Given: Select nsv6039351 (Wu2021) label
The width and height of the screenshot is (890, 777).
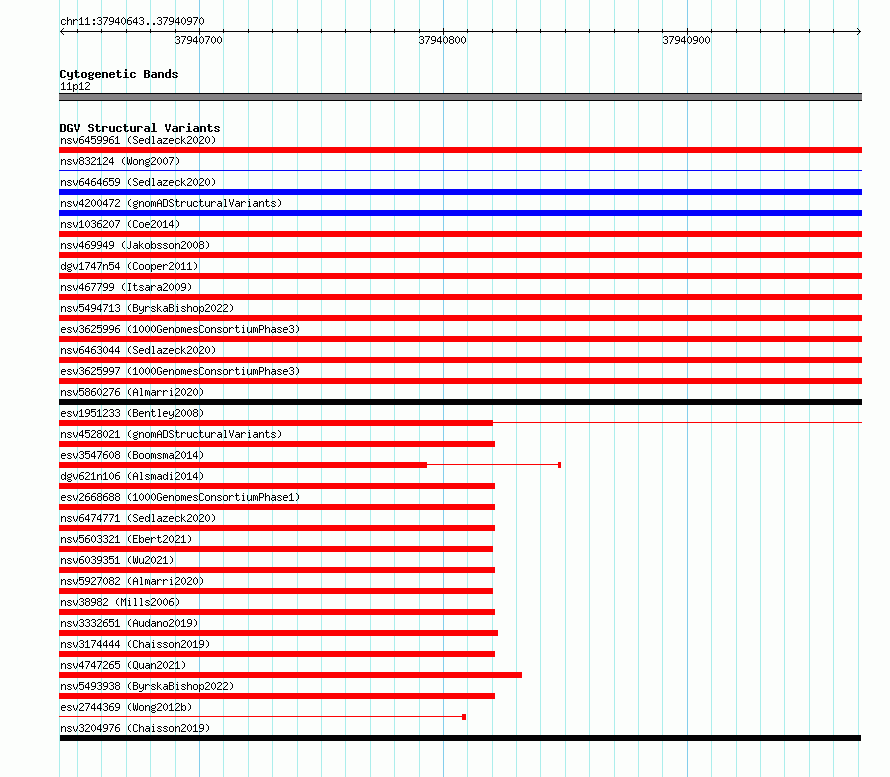Looking at the screenshot, I should coord(117,560).
